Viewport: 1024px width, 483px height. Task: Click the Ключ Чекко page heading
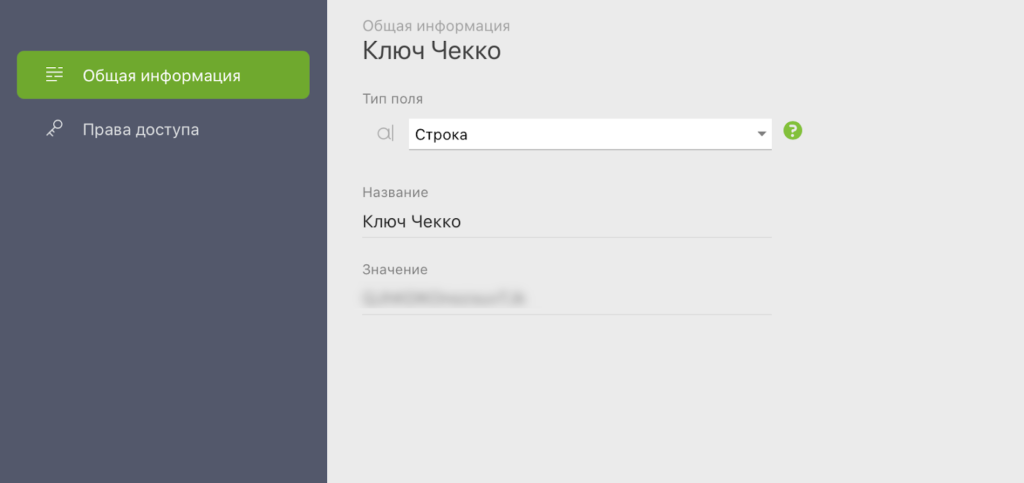coord(431,51)
